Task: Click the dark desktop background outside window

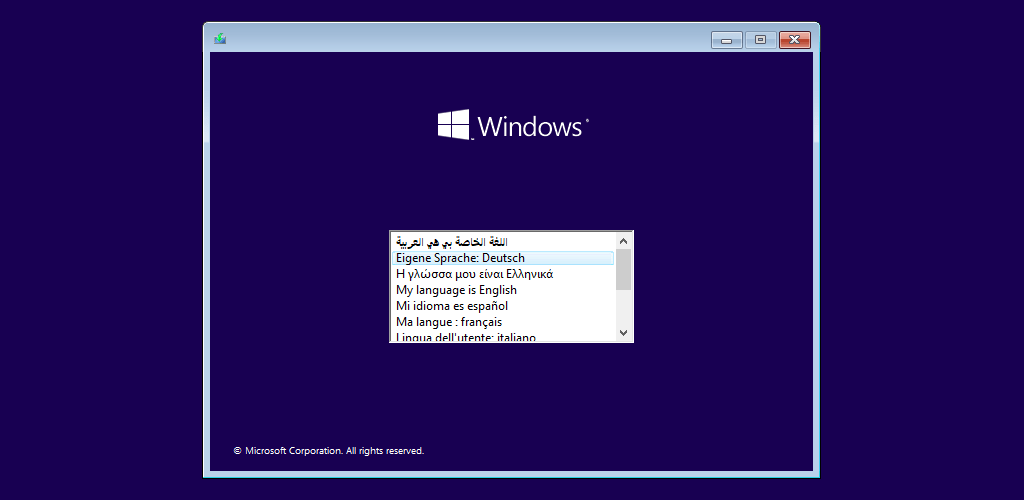Action: point(98,261)
